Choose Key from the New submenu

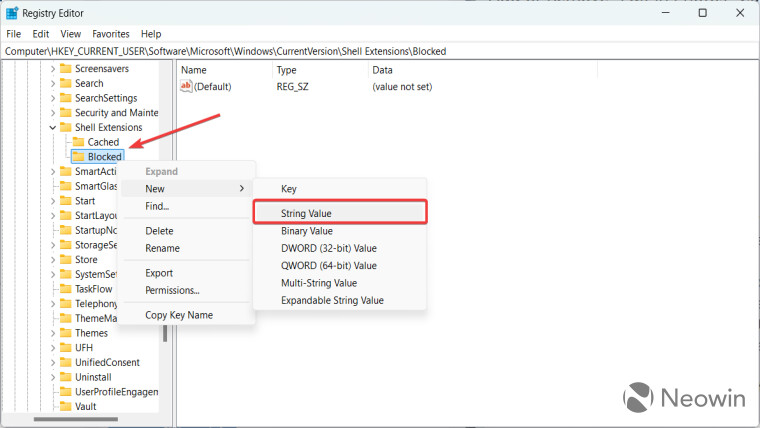click(340, 189)
